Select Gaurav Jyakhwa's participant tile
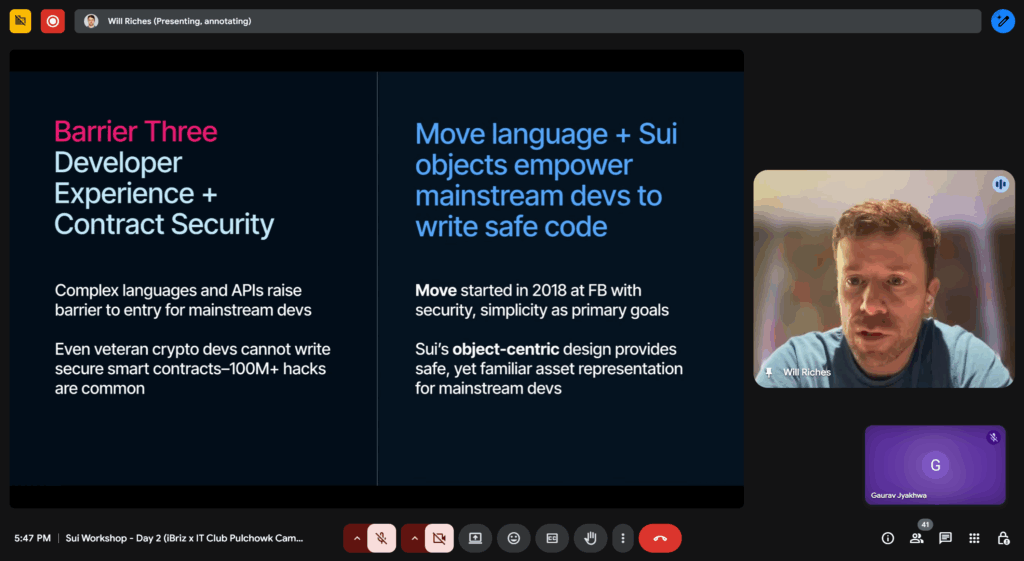The height and width of the screenshot is (561, 1024). click(x=935, y=465)
